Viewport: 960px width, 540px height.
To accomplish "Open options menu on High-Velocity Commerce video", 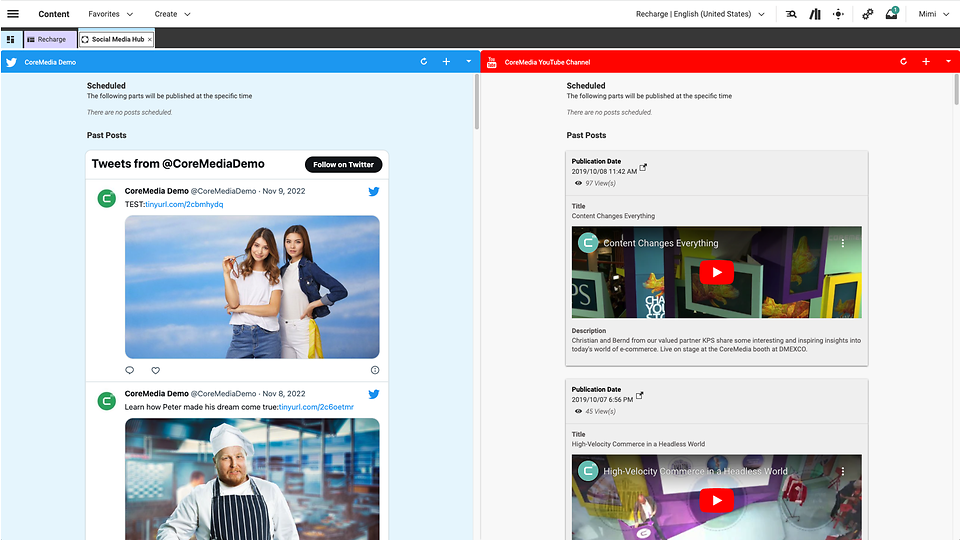I will tap(843, 471).
